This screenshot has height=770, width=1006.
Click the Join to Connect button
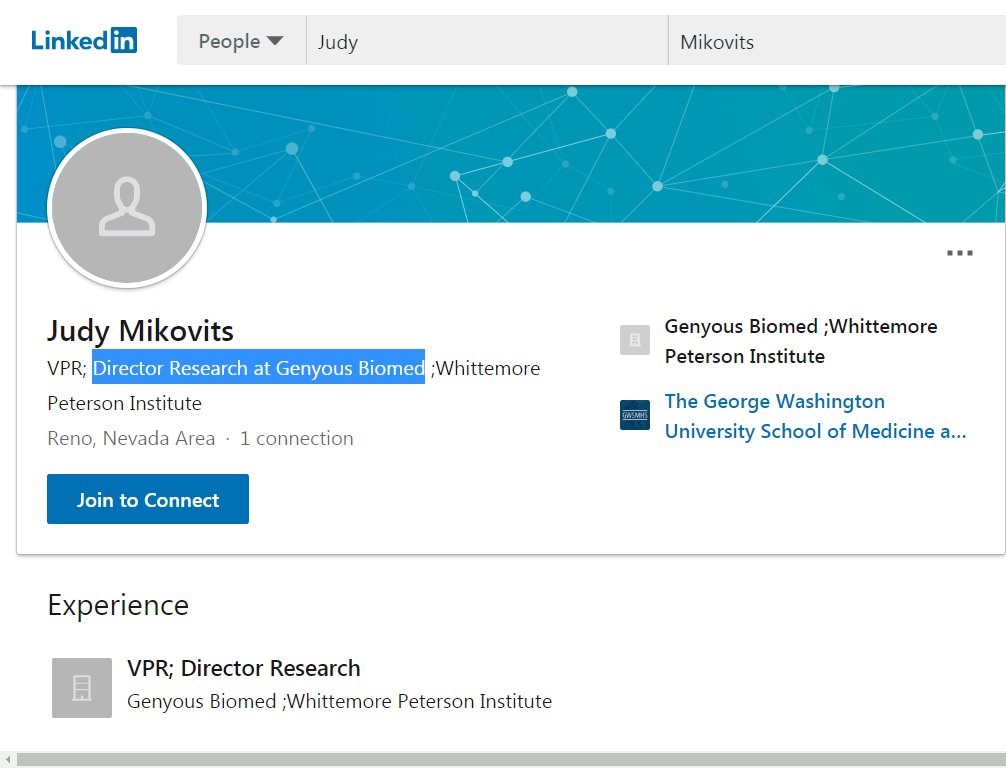(x=148, y=499)
